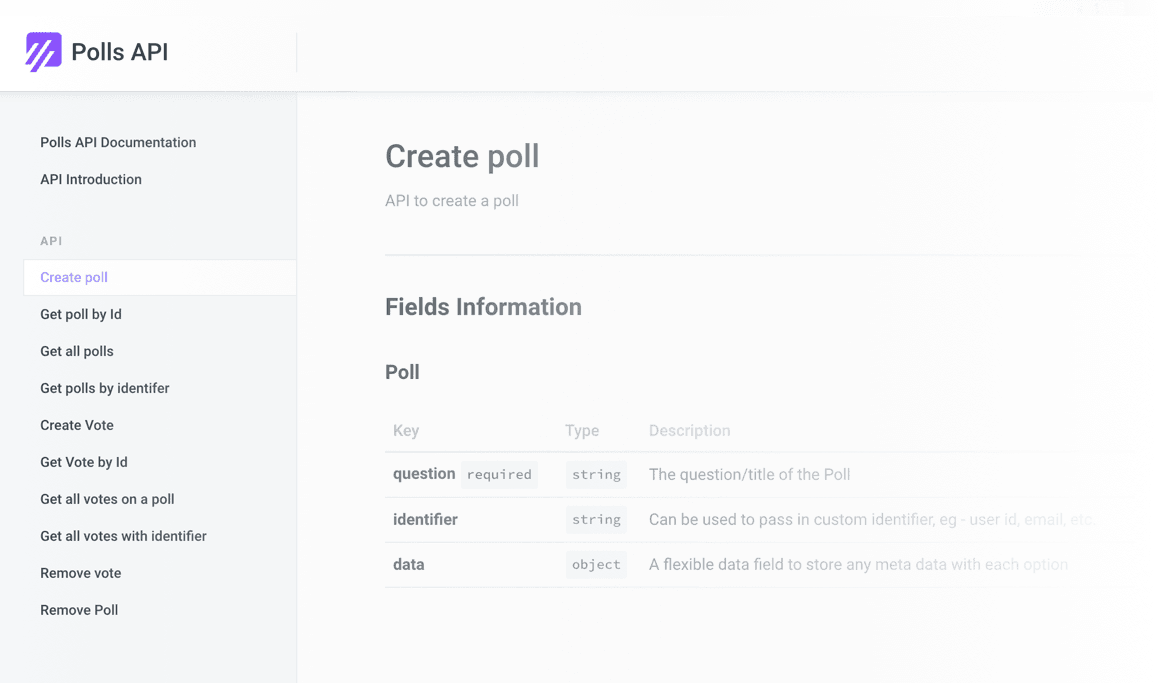
Task: Open the Remove Poll page
Action: pyautogui.click(x=79, y=610)
